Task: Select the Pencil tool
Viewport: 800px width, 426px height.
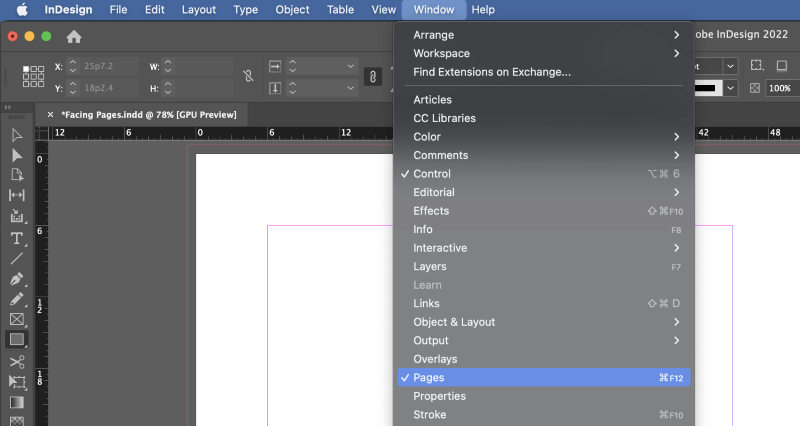Action: click(x=16, y=299)
